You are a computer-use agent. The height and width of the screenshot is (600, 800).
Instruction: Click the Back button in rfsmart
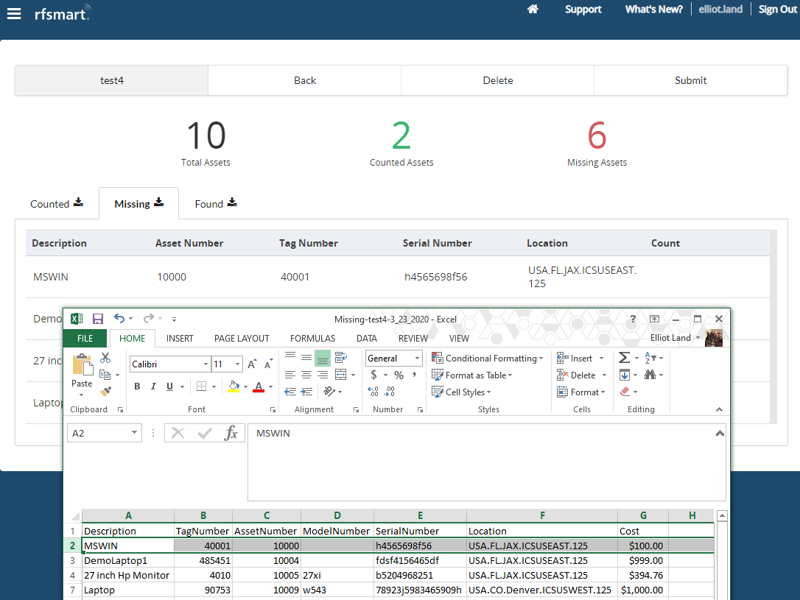coord(305,80)
